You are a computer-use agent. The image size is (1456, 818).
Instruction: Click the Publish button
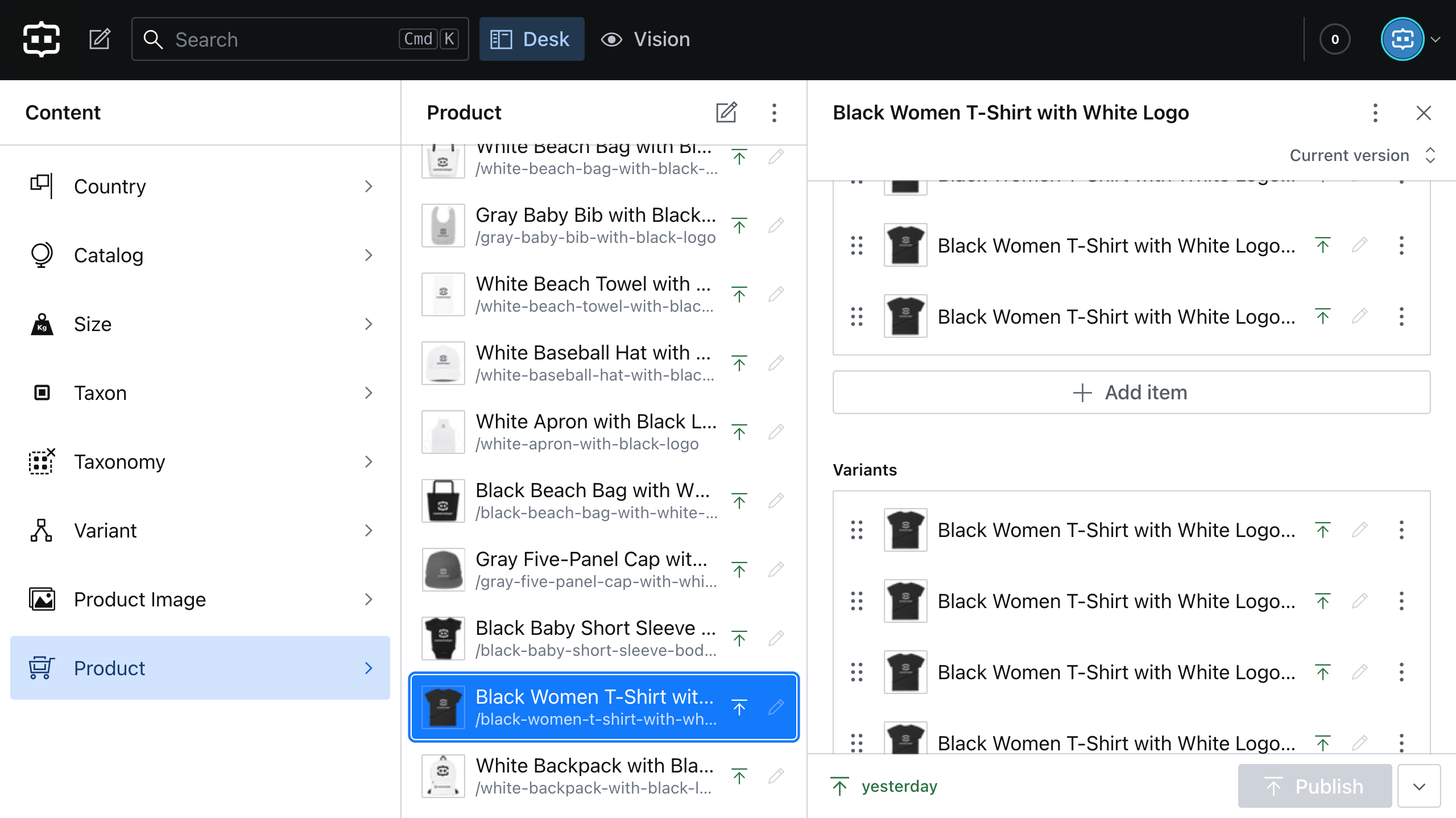click(1314, 786)
